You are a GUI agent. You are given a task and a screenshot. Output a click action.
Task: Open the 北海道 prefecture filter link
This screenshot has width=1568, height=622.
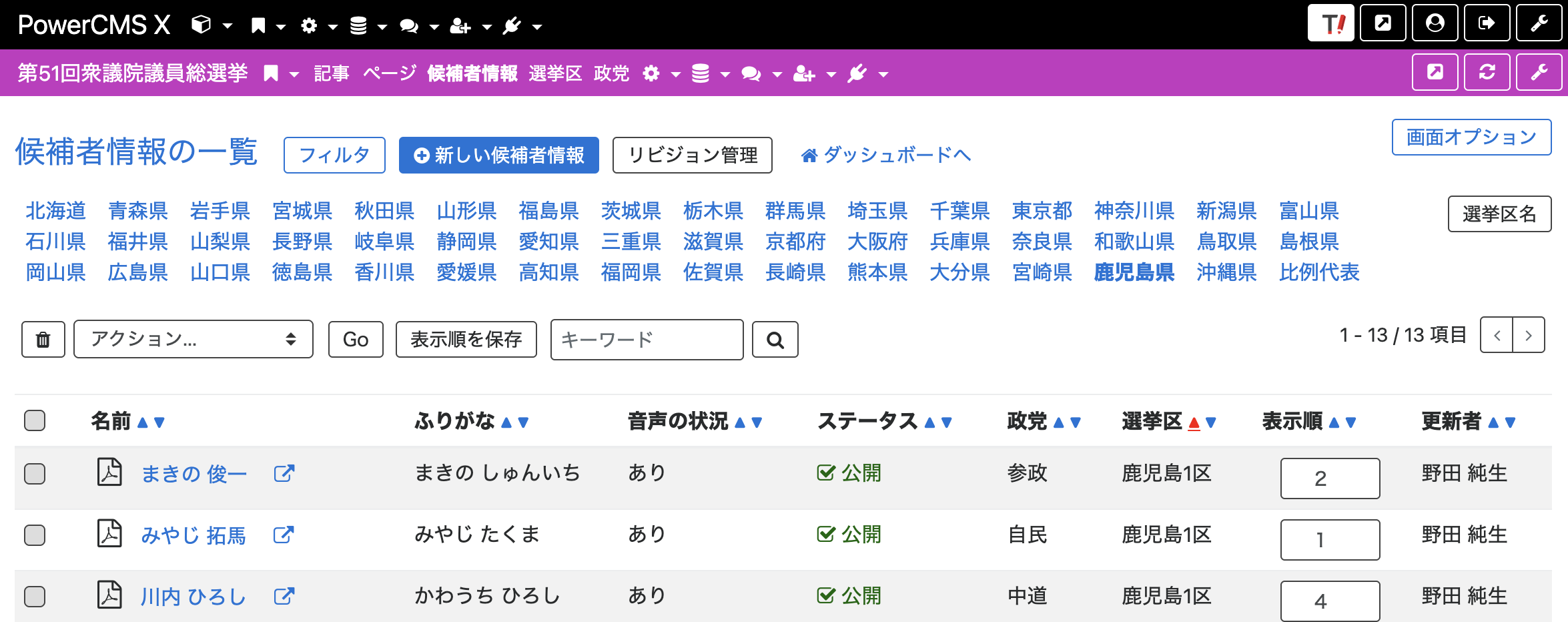tap(55, 211)
